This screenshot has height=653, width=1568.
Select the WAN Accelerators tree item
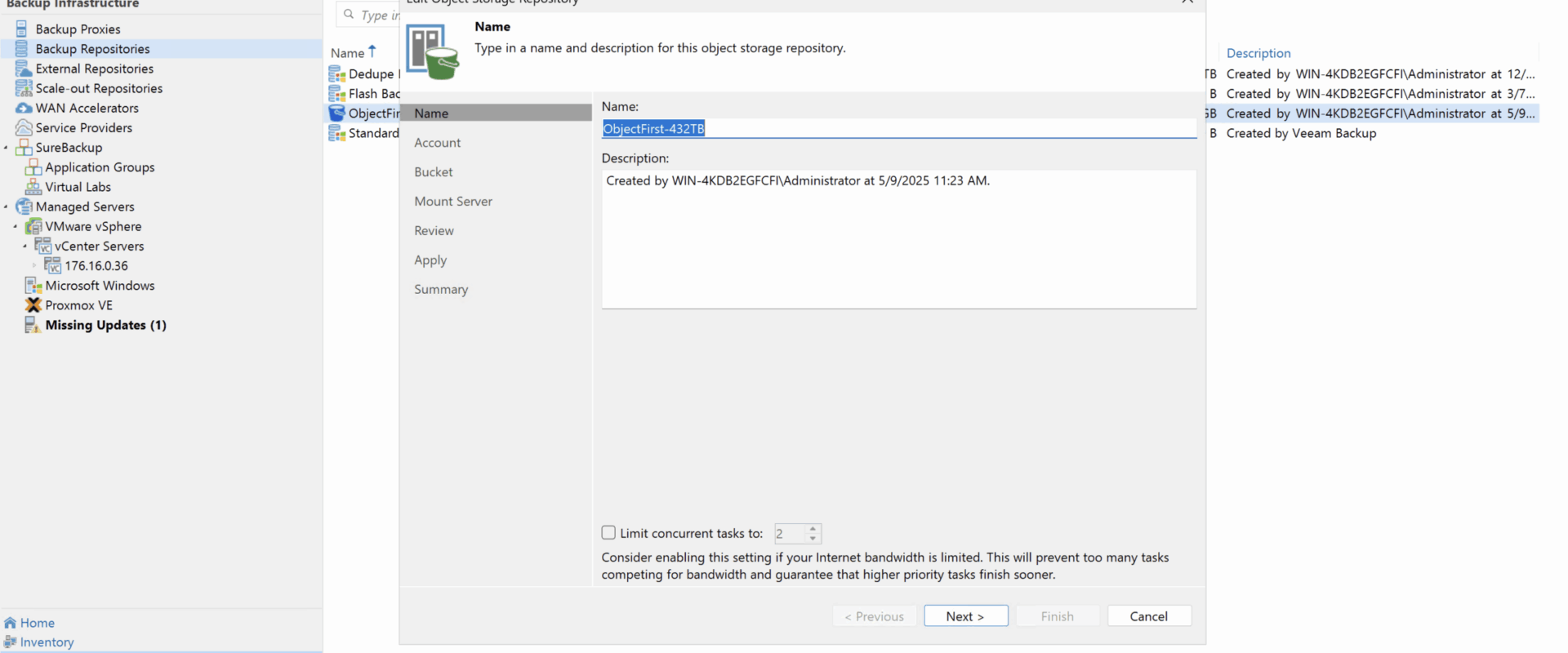coord(87,108)
